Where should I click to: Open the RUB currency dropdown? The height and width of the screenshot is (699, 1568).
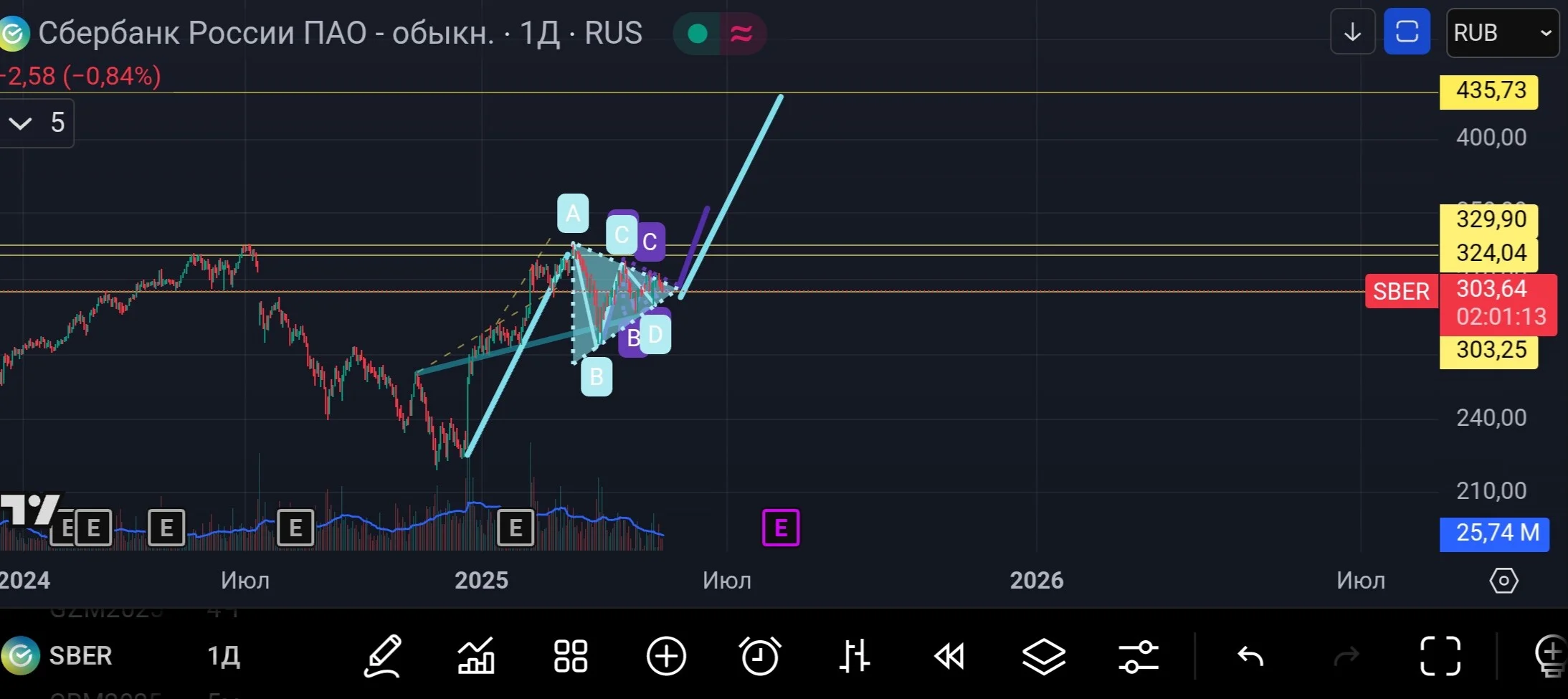pos(1503,33)
